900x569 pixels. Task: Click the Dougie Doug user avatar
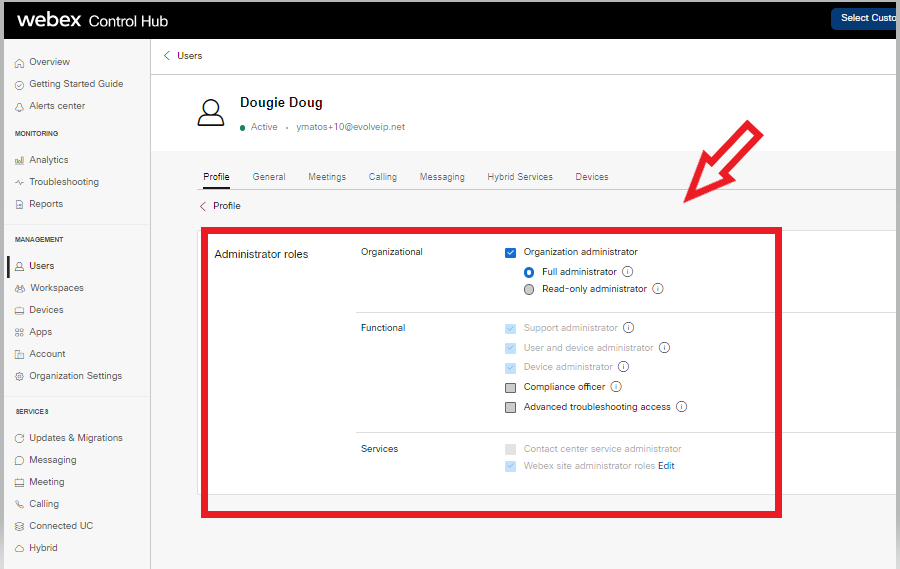pos(211,112)
